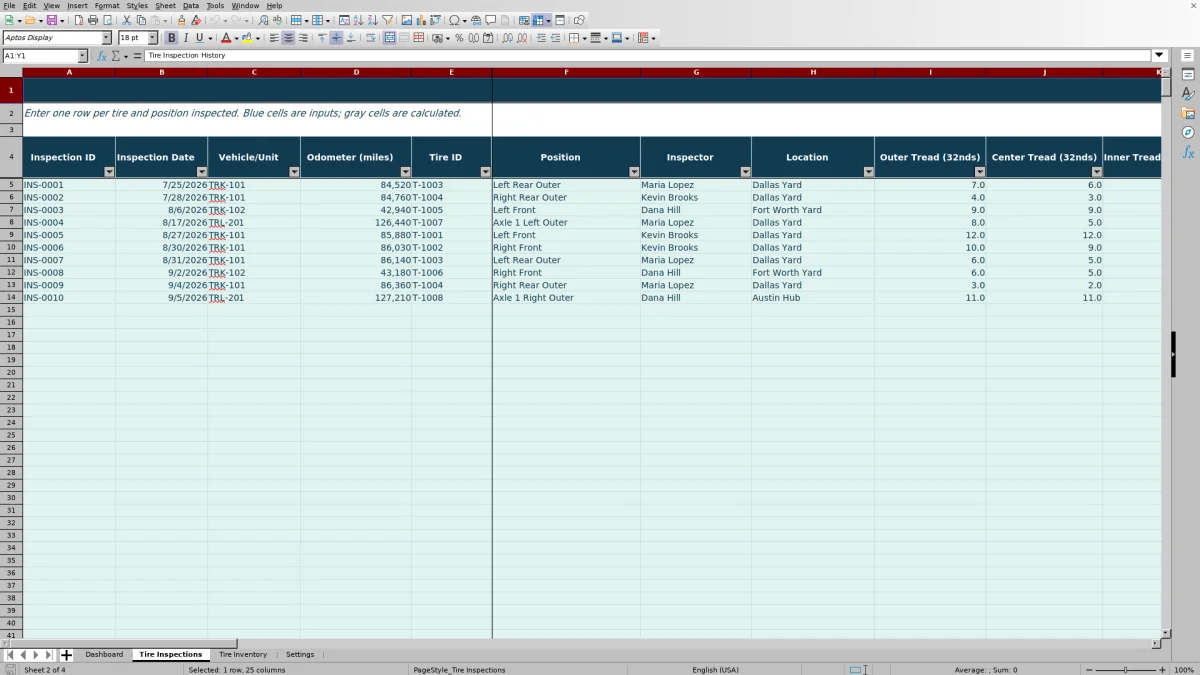Insert chart icon
1200x675 pixels.
[x=420, y=20]
